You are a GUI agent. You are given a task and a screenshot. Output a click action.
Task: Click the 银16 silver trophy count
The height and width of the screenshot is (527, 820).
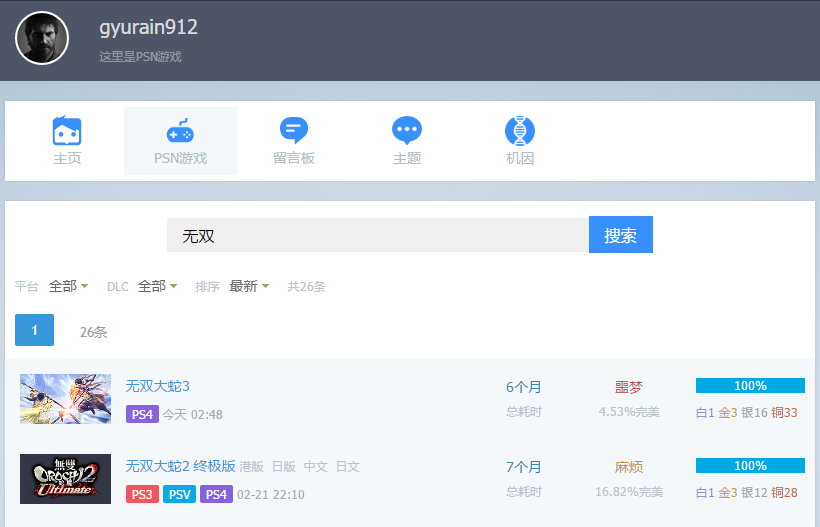[754, 413]
